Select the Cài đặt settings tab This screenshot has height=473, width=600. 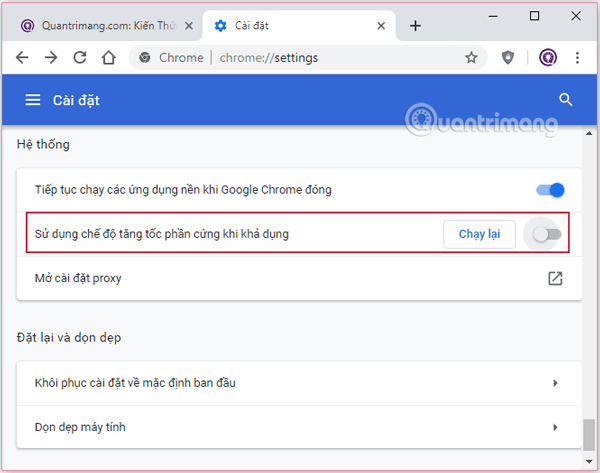299,26
